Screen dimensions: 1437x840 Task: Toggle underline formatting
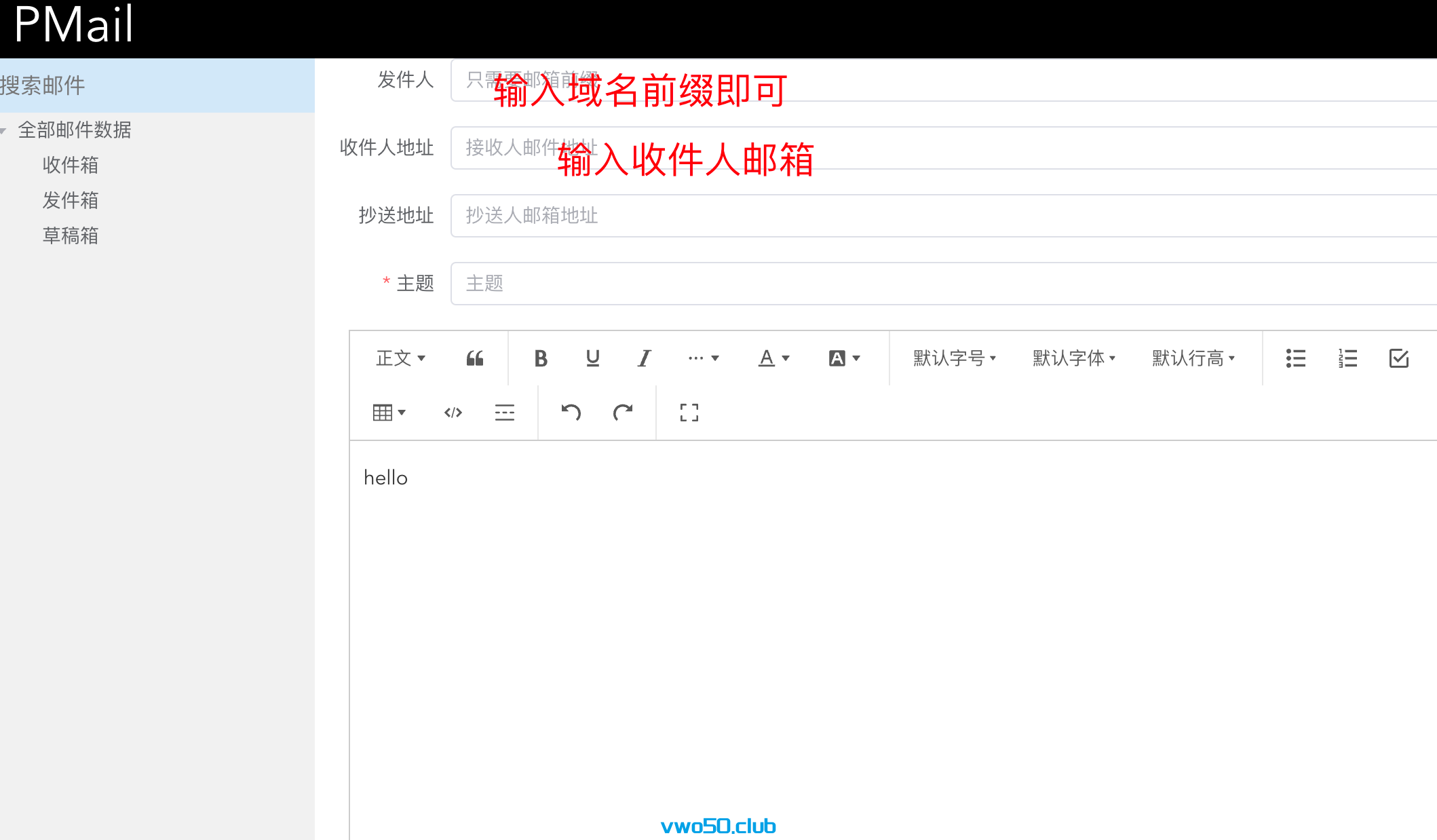coord(592,358)
